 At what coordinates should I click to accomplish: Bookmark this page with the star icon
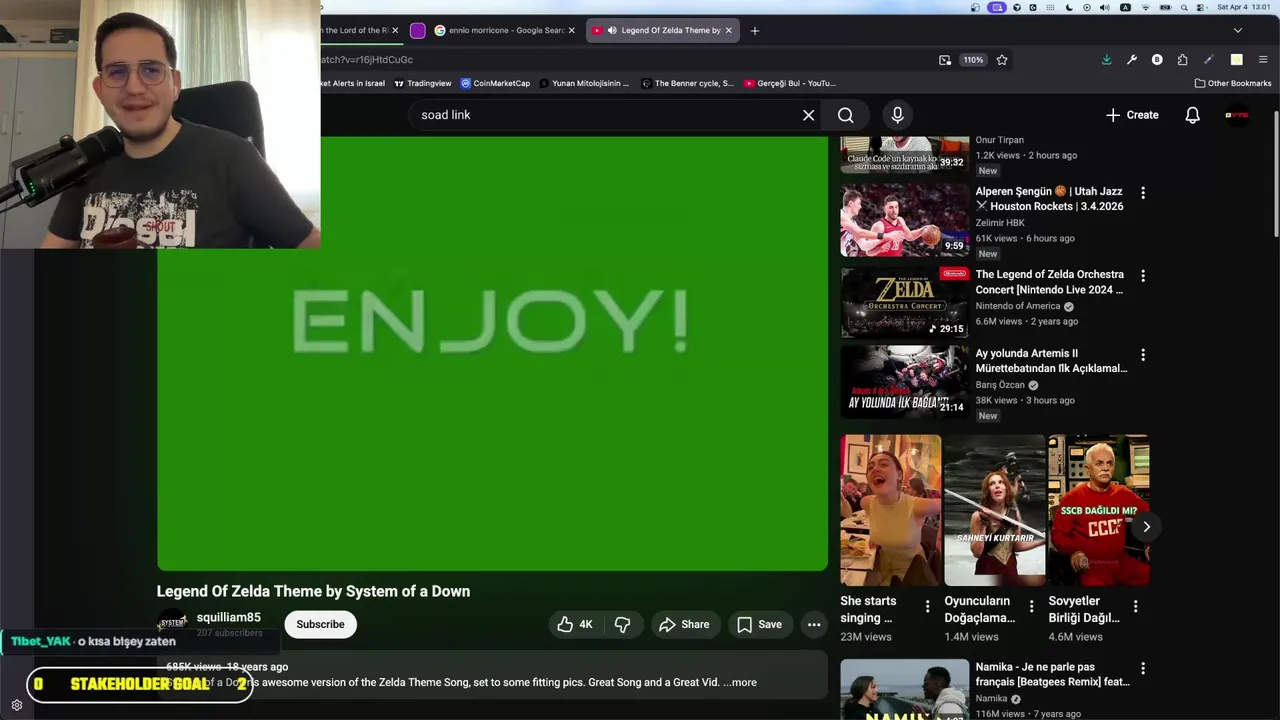coord(1002,60)
